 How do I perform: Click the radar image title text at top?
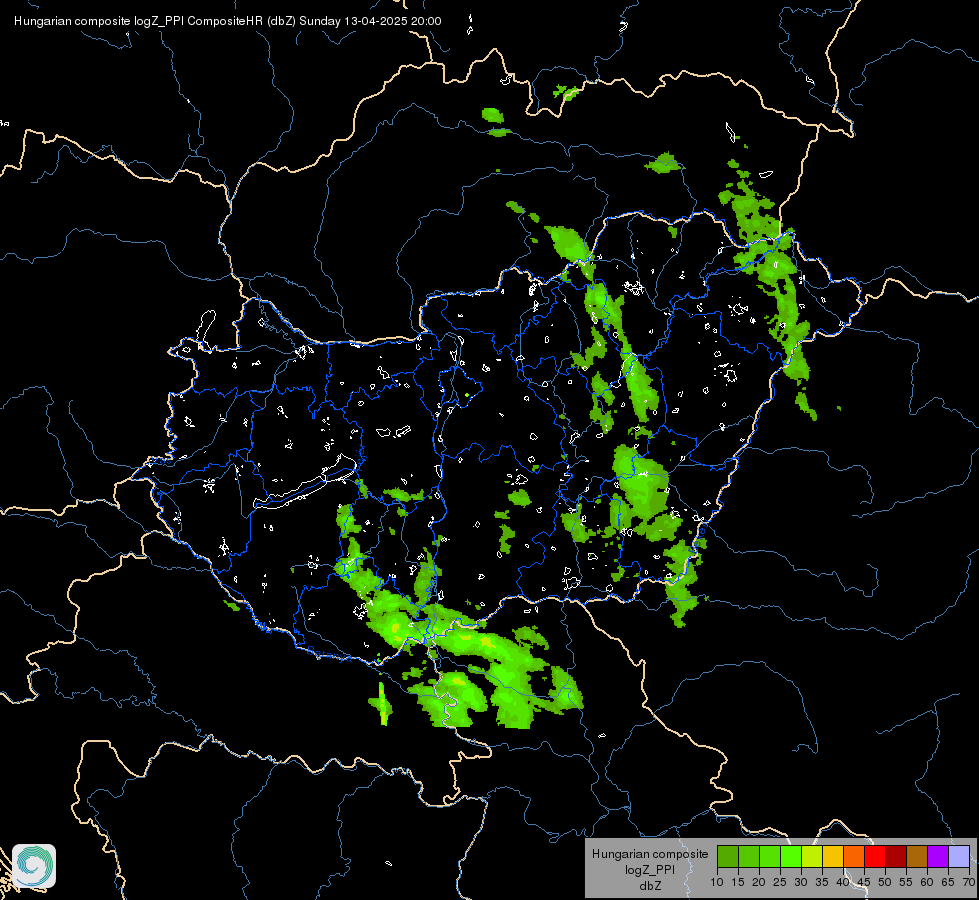pos(228,21)
